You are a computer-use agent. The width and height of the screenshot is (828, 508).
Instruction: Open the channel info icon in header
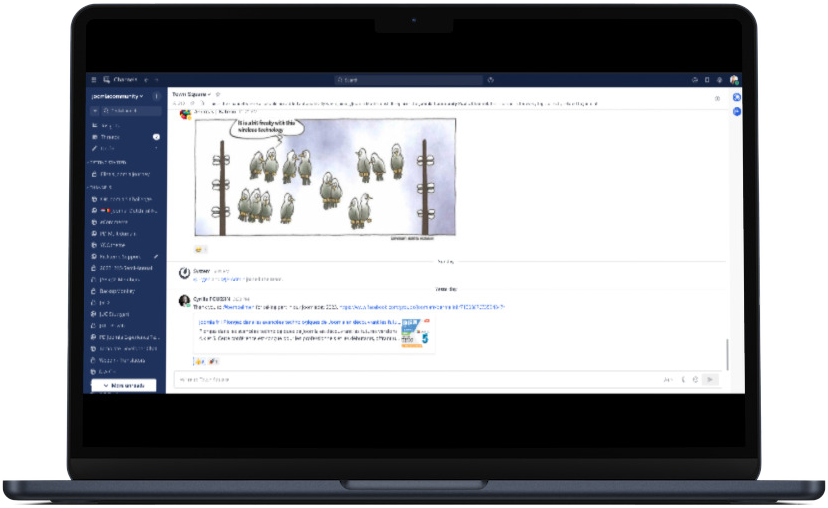(716, 98)
